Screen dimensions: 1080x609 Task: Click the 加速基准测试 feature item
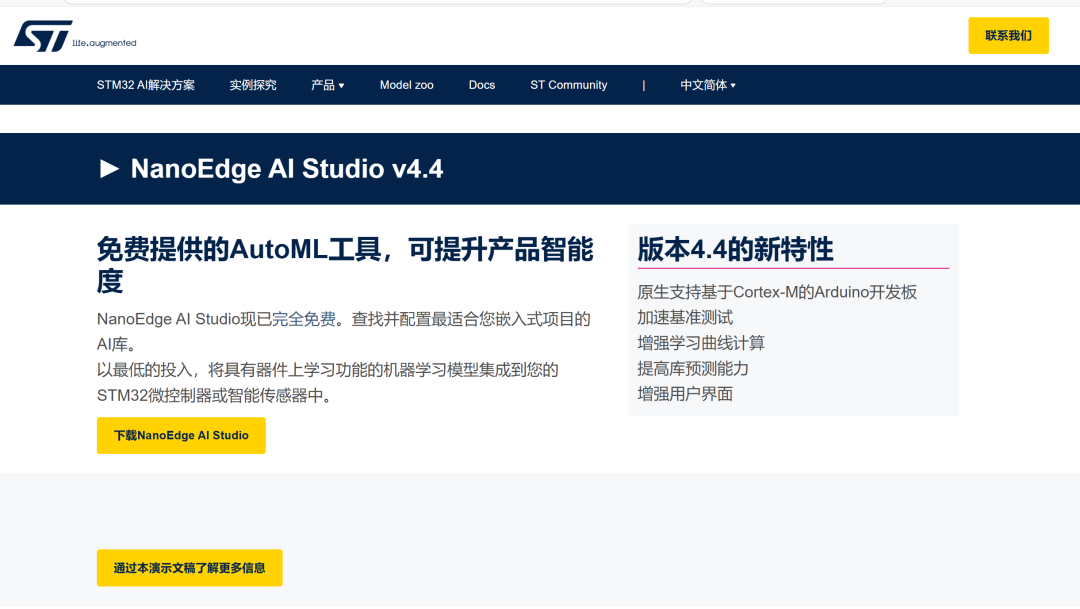(x=685, y=317)
